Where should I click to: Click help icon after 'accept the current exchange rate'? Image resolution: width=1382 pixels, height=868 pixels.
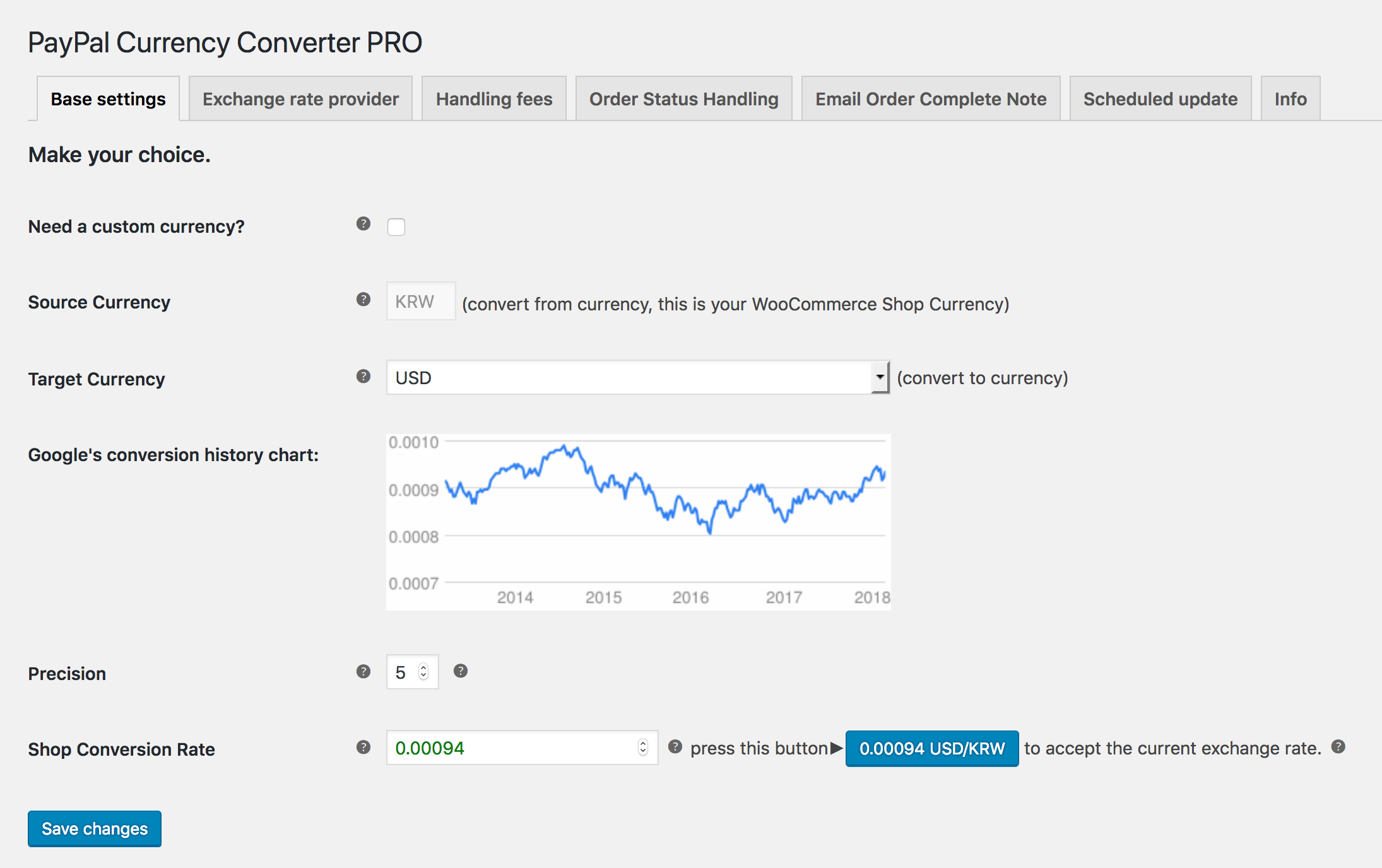pos(1338,747)
